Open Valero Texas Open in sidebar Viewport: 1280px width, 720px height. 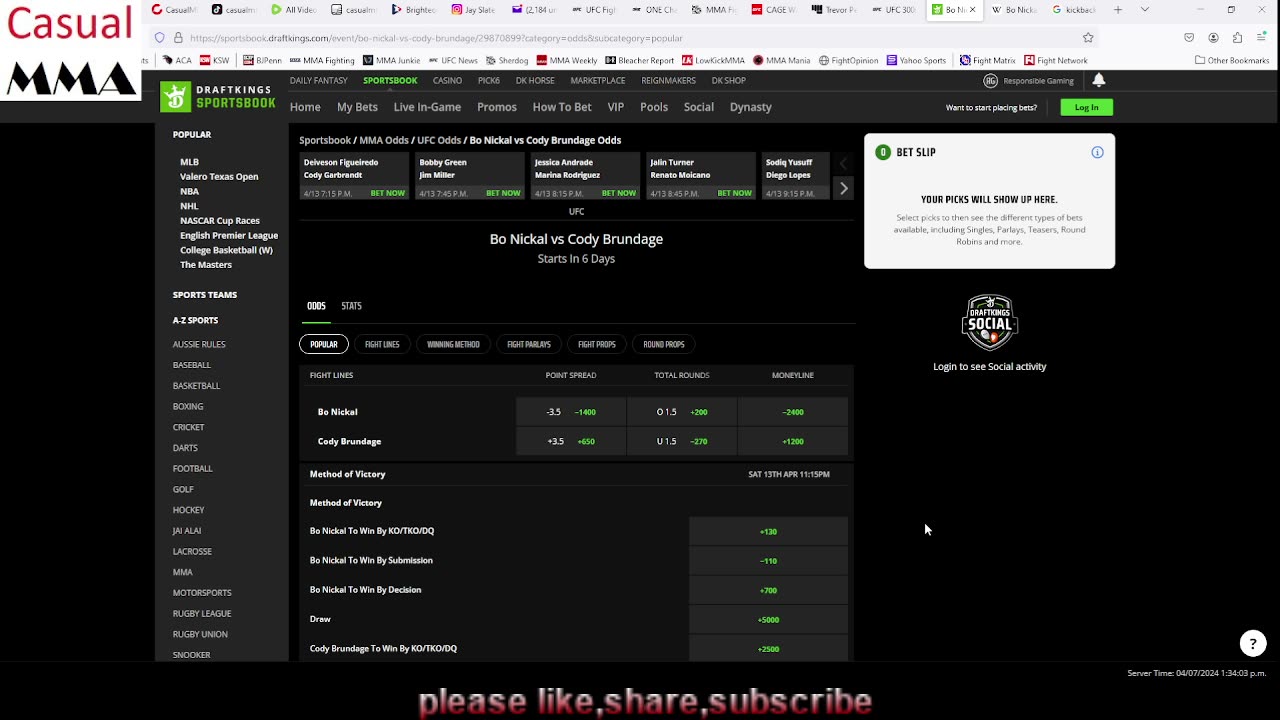point(219,177)
